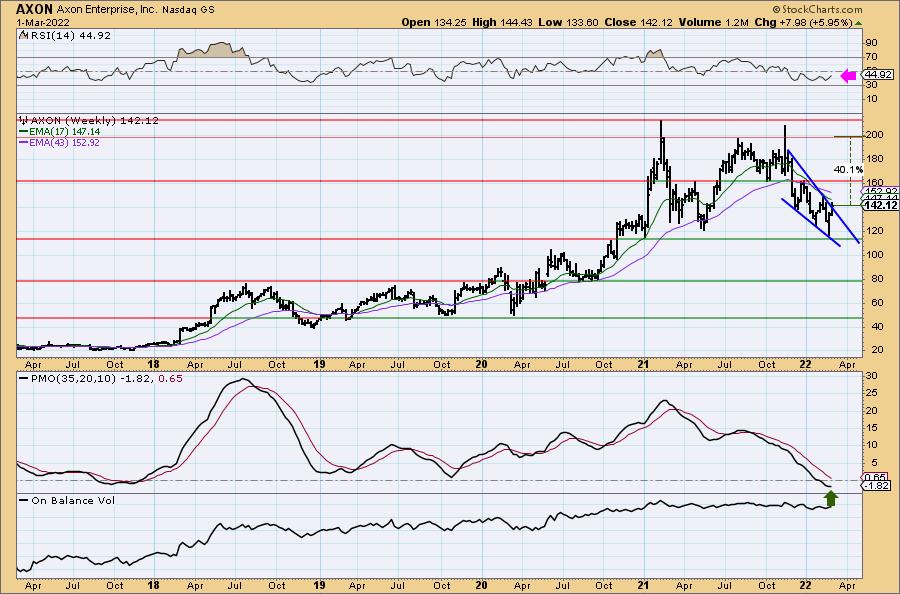The height and width of the screenshot is (594, 900).
Task: Click the 90 level on the RSI axis
Action: click(x=871, y=42)
